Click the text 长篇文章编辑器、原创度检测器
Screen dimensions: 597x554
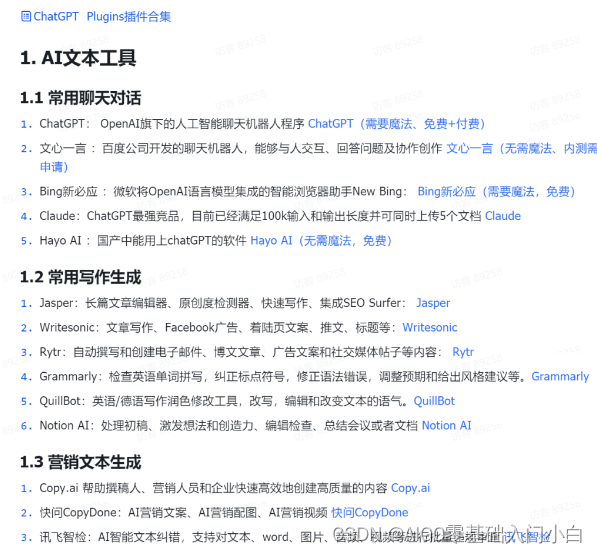[167, 303]
